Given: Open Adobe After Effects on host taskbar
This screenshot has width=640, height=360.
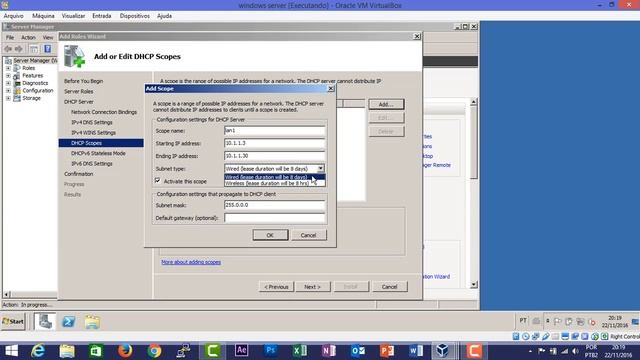Looking at the screenshot, I should 242,351.
